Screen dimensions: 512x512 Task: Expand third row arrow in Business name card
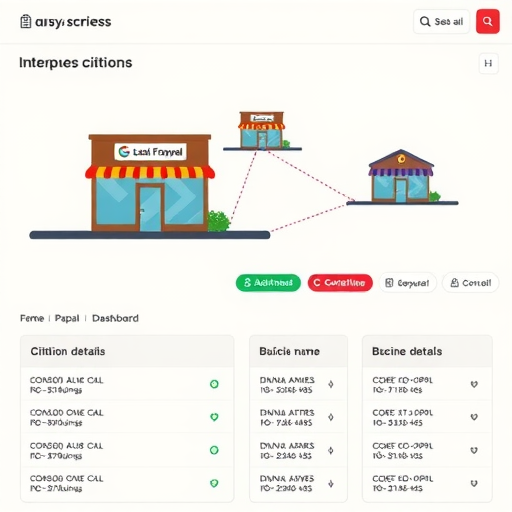[x=331, y=450]
